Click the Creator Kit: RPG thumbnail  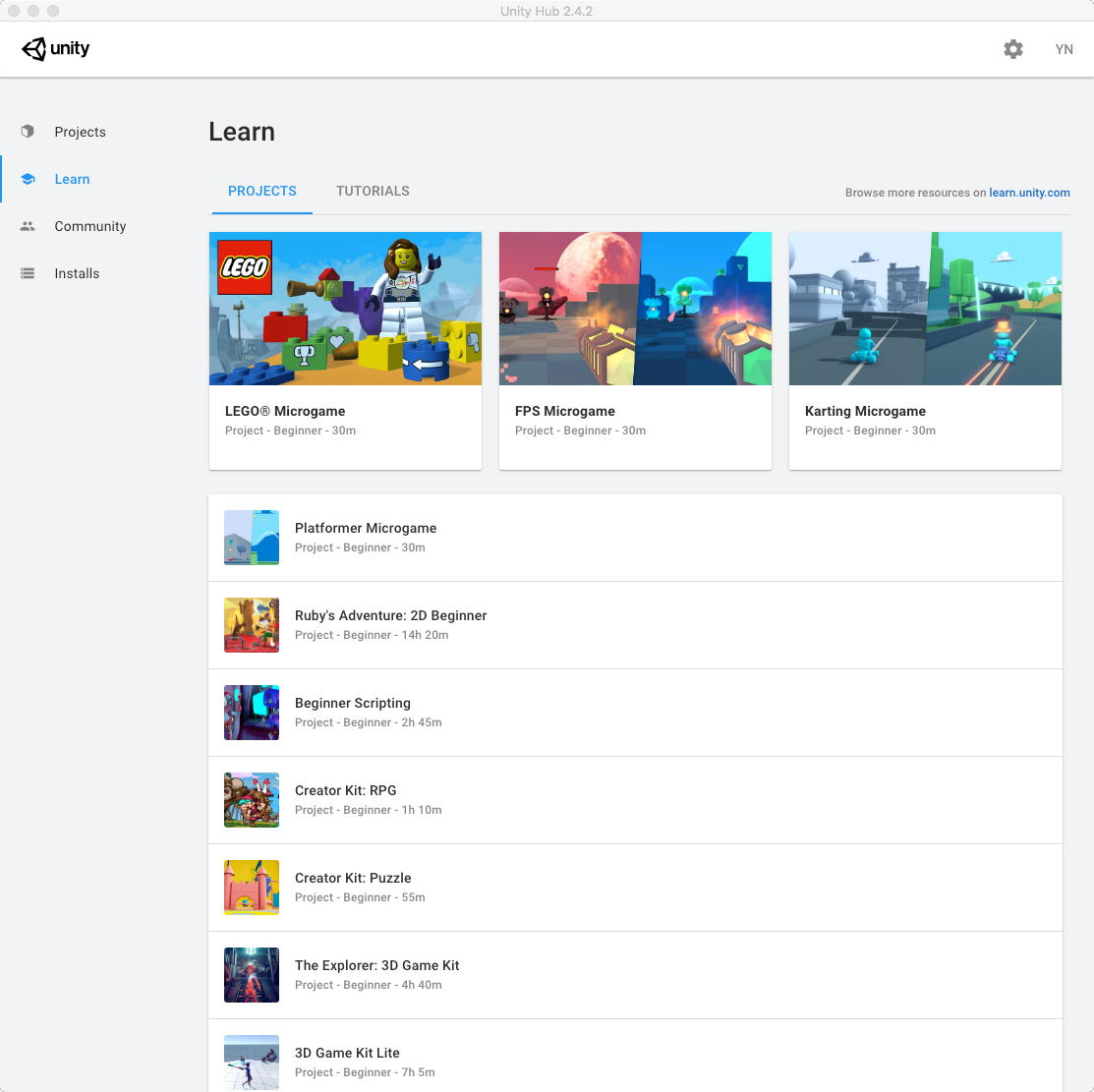252,800
